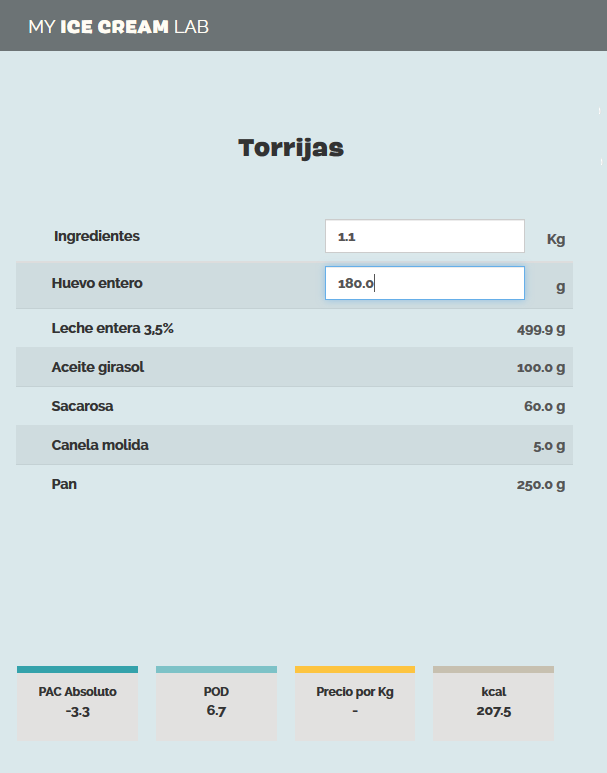Select the Sacarosa ingredient row
Image resolution: width=607 pixels, height=773 pixels.
[82, 406]
